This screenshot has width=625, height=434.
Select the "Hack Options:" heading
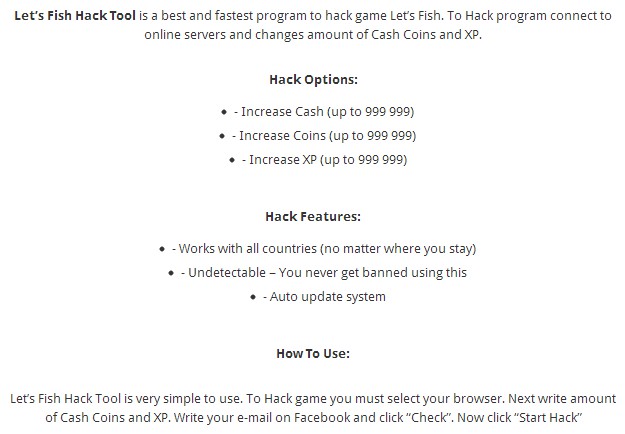coord(313,79)
